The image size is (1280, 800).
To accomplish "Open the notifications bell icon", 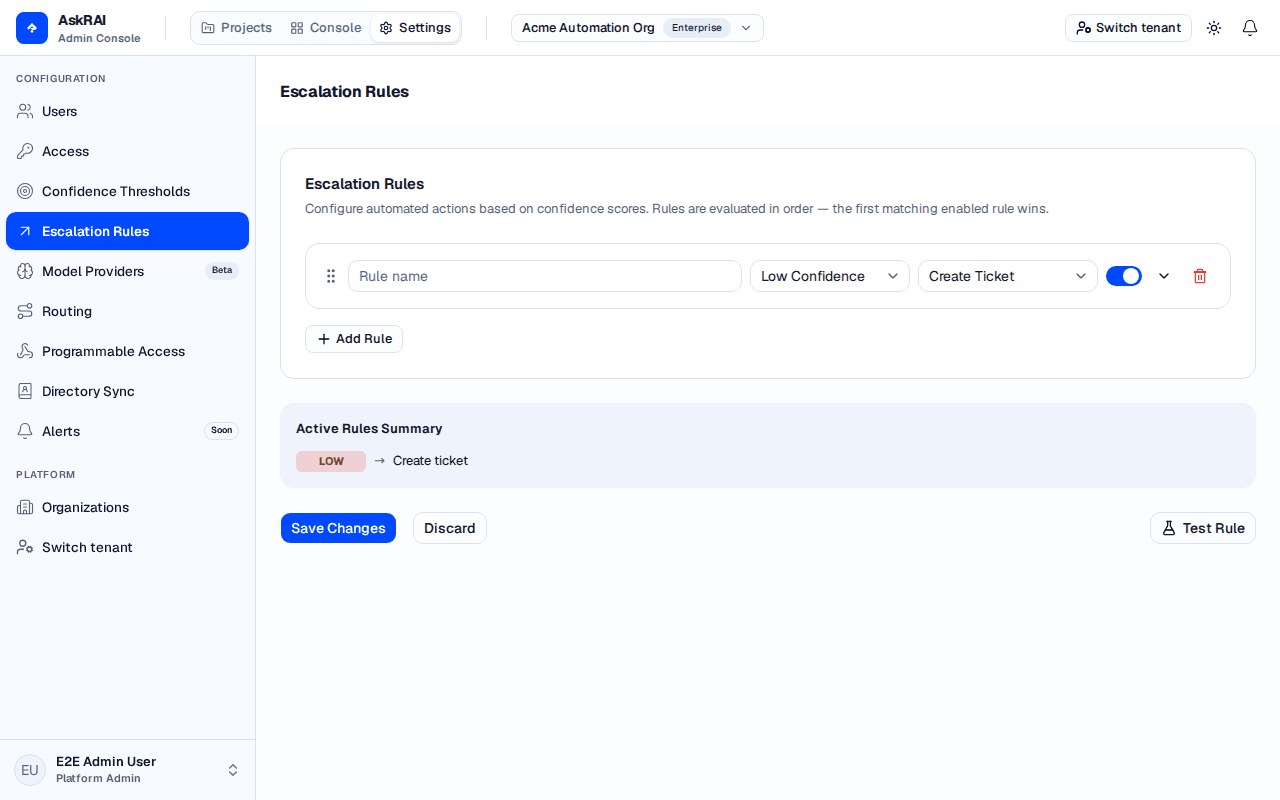I will (1250, 28).
